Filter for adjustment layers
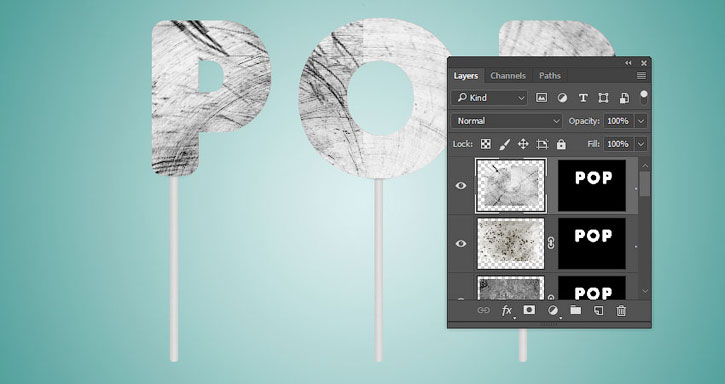The height and width of the screenshot is (384, 725). coord(562,98)
